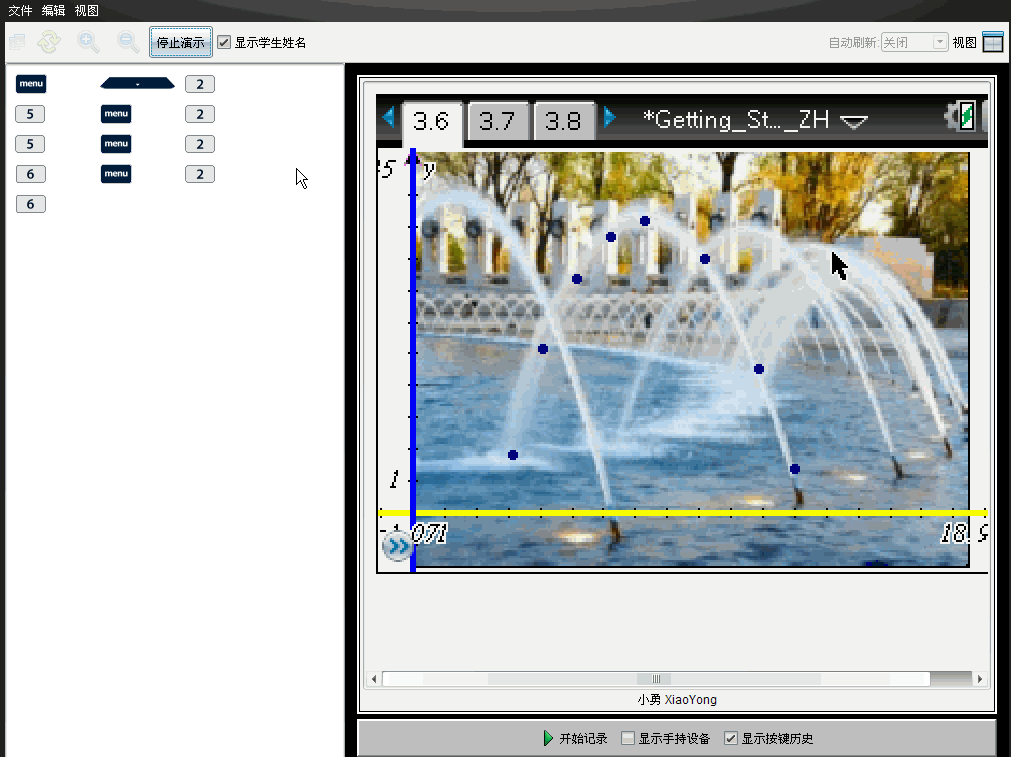Go to next page using right arrow
Screen dimensions: 1011x757
point(610,118)
